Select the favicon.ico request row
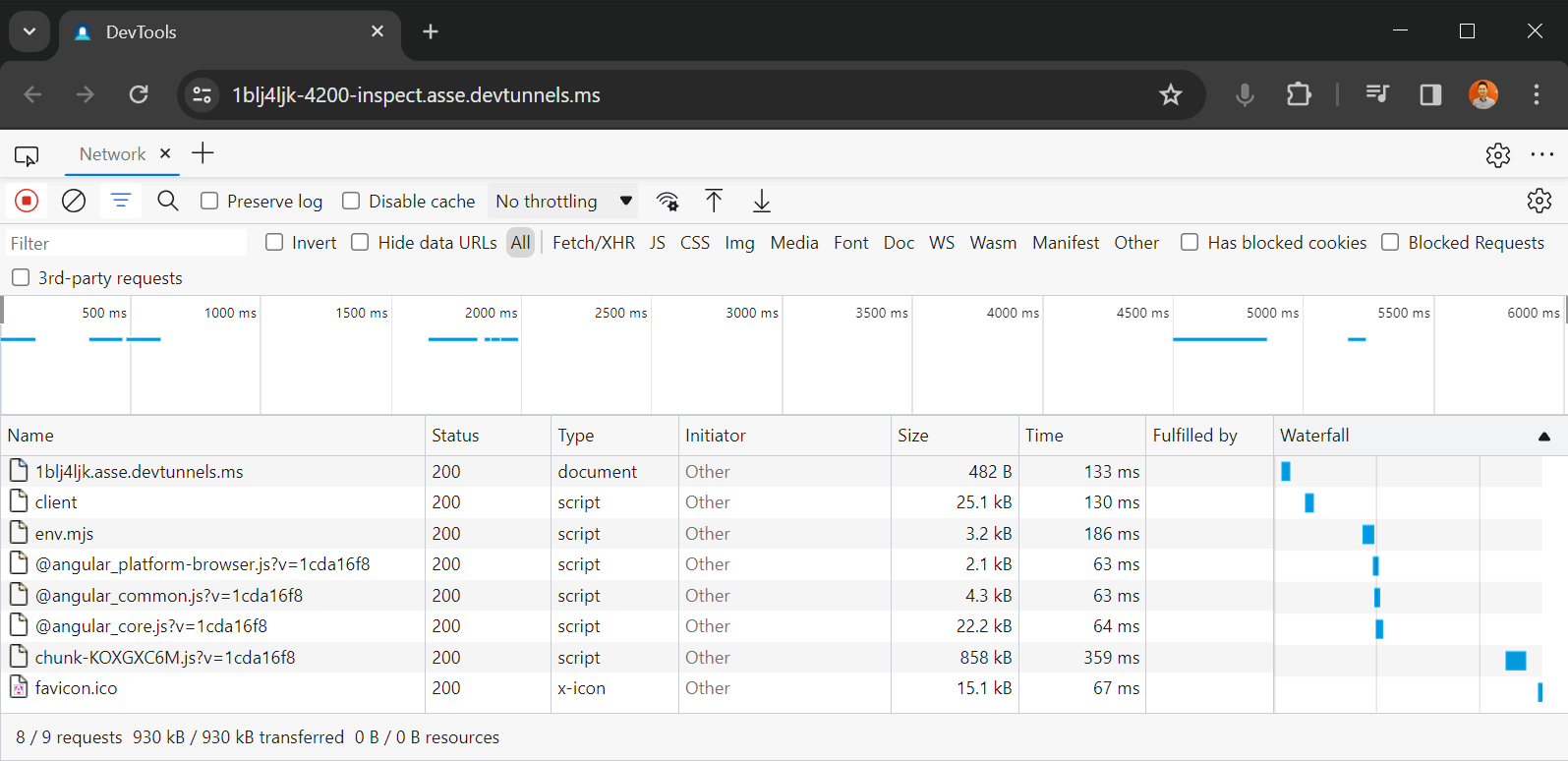This screenshot has width=1568, height=761. pos(771,688)
